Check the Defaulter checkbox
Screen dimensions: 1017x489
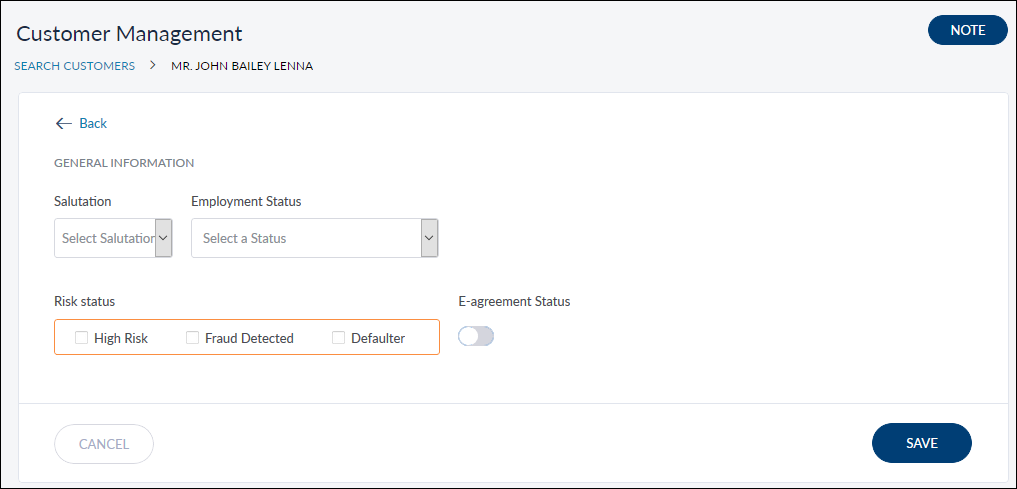click(338, 338)
